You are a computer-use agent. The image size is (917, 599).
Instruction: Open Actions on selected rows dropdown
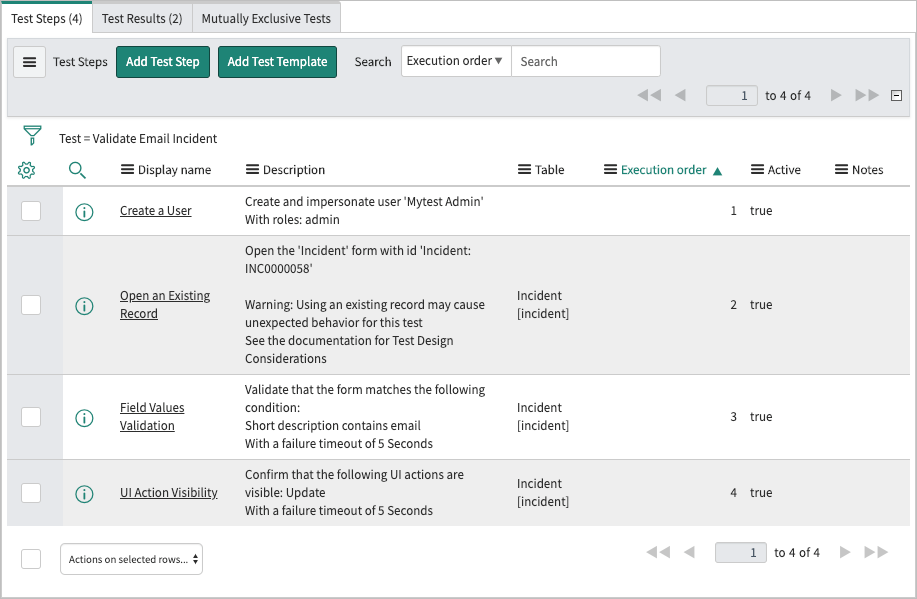[132, 559]
